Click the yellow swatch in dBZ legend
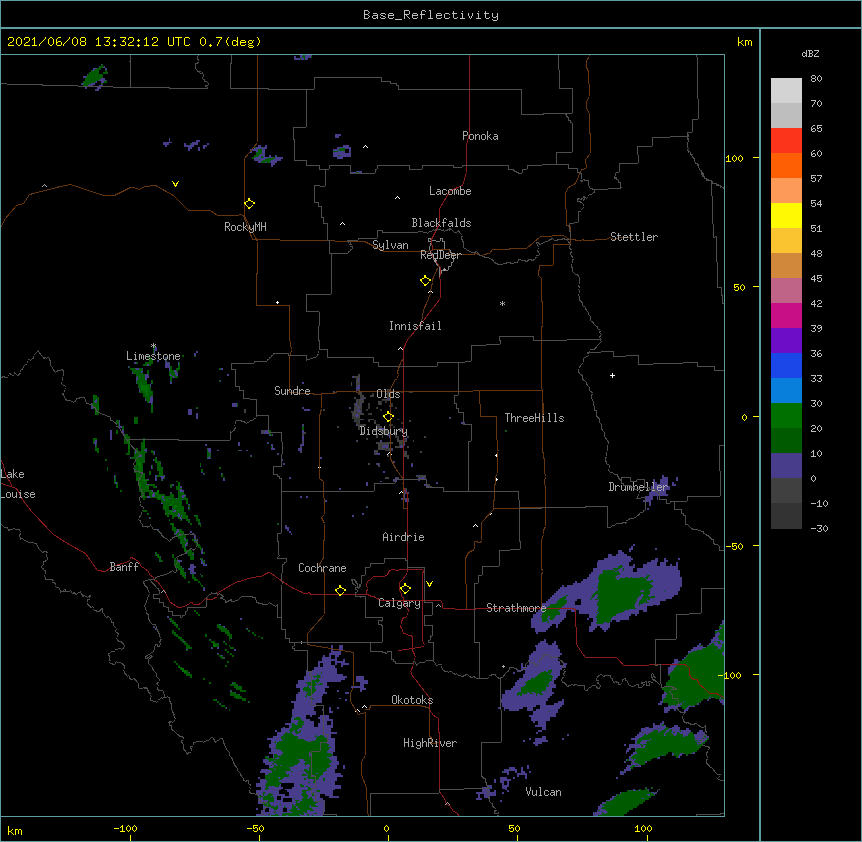Image resolution: width=862 pixels, height=842 pixels. pos(786,215)
